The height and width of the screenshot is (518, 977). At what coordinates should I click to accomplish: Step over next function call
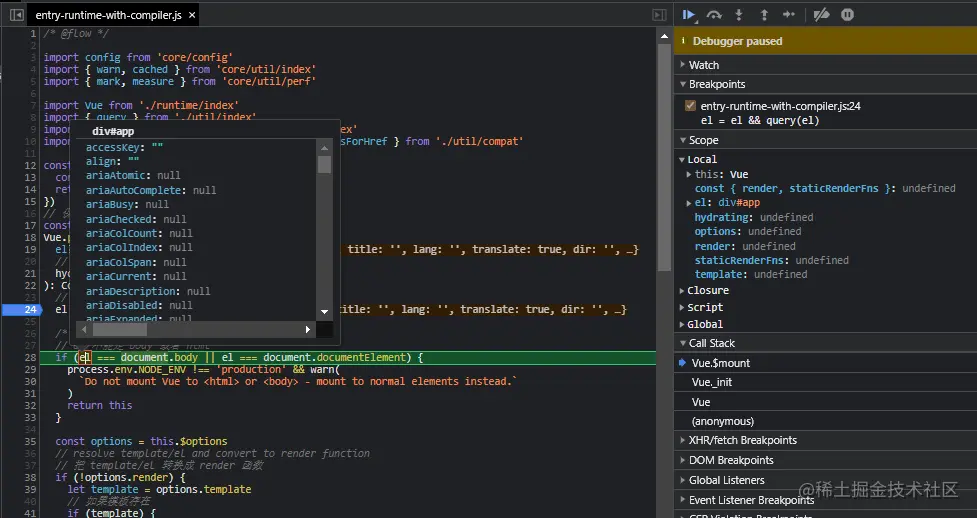(x=714, y=15)
